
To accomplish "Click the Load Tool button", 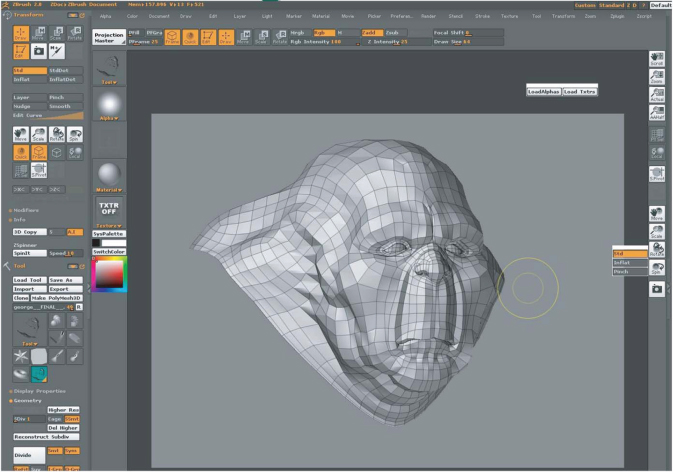I will tap(29, 279).
